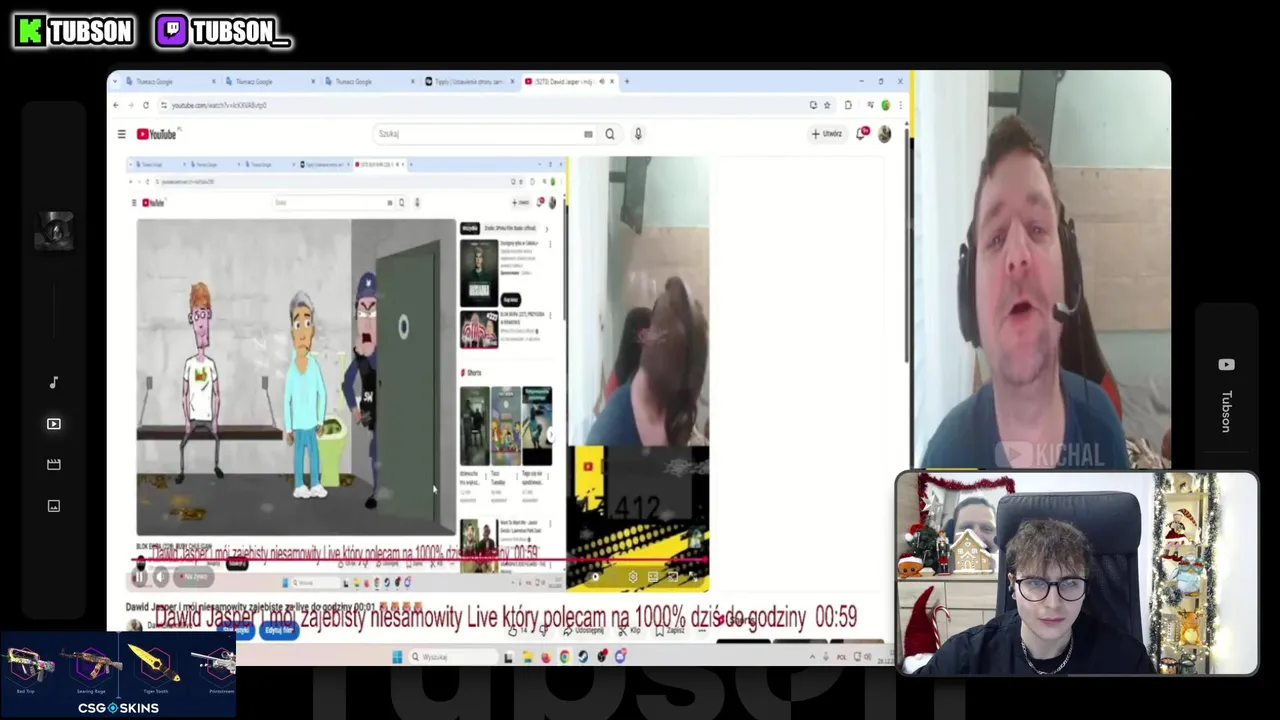Click the CSG Skins banner logo
The image size is (1280, 720).
click(118, 708)
